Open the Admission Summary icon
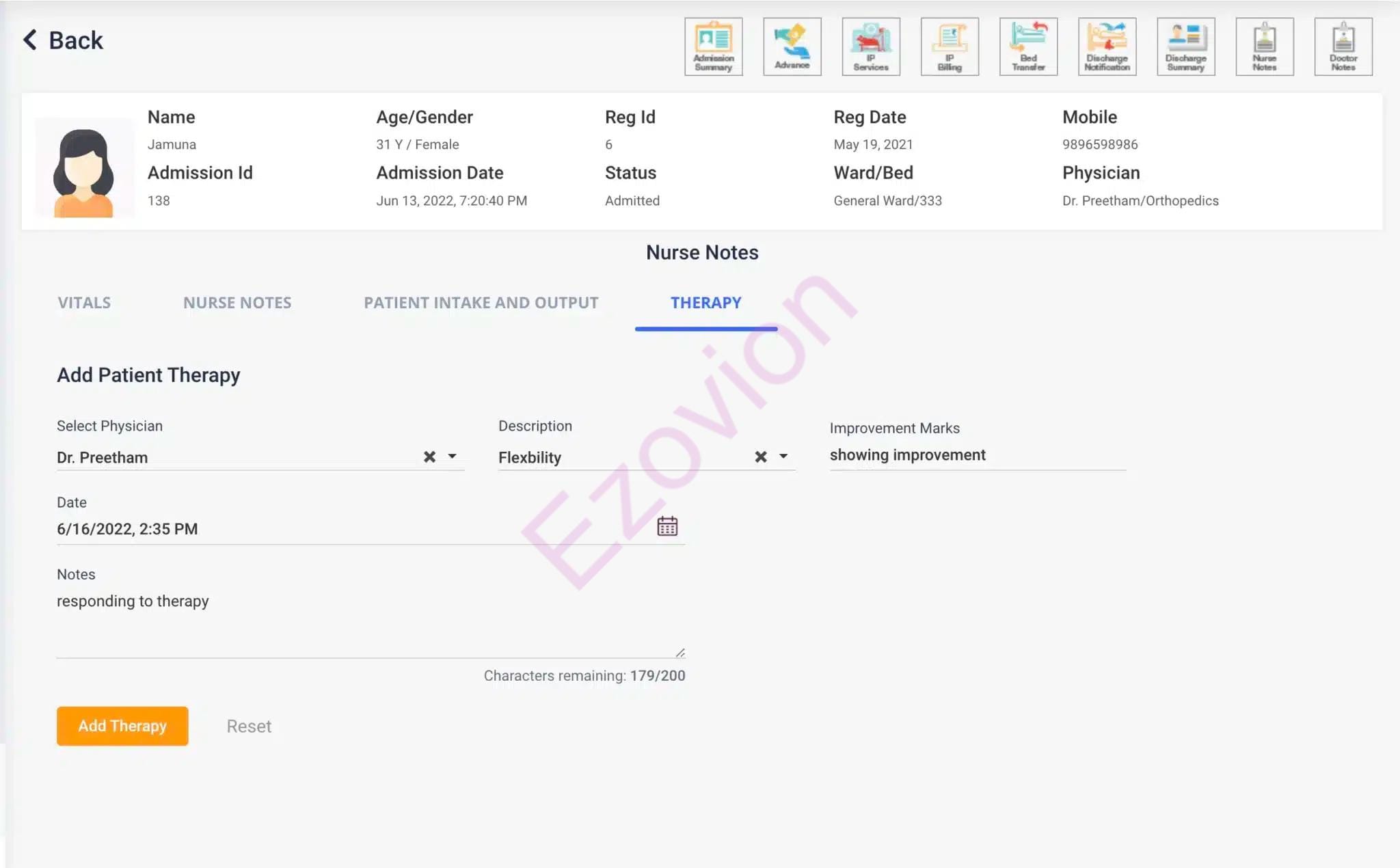The width and height of the screenshot is (1400, 868). (713, 46)
